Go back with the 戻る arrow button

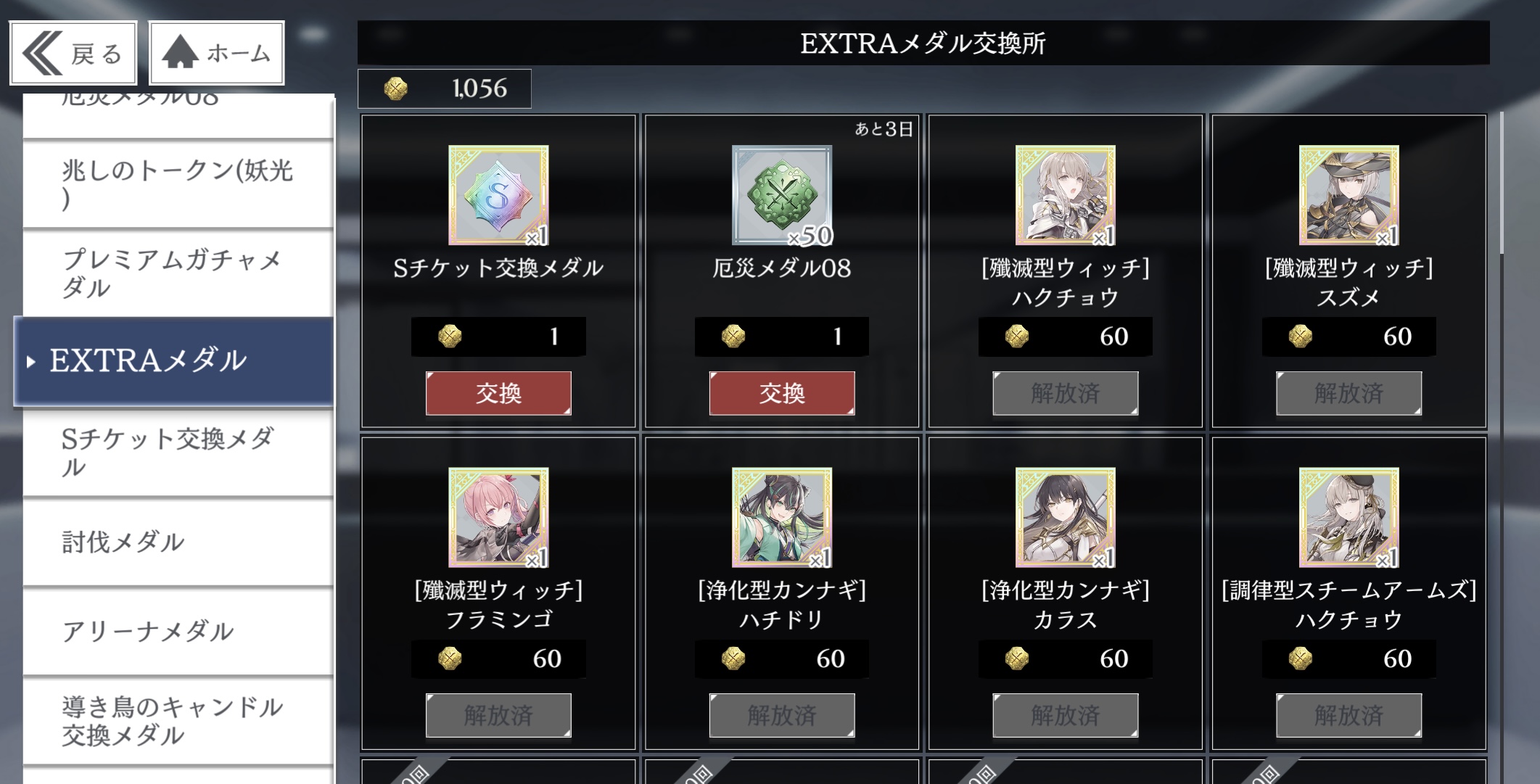pos(73,53)
